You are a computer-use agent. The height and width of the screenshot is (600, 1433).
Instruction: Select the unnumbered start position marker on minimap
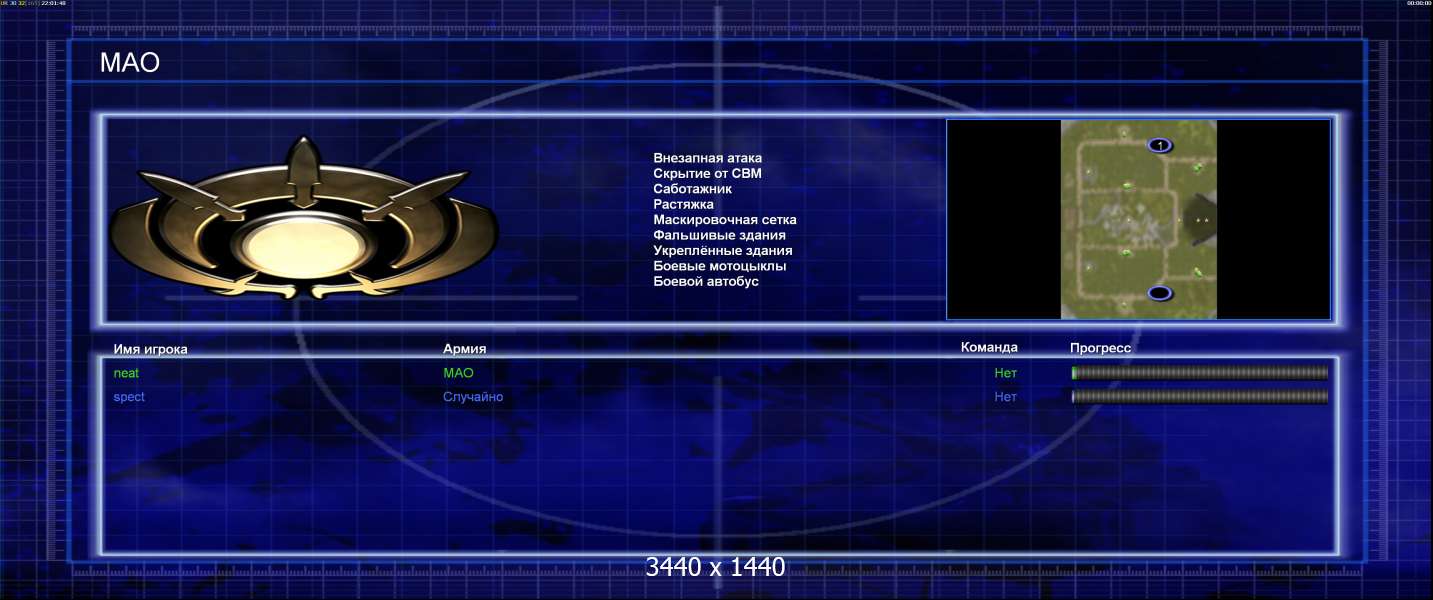[1159, 293]
